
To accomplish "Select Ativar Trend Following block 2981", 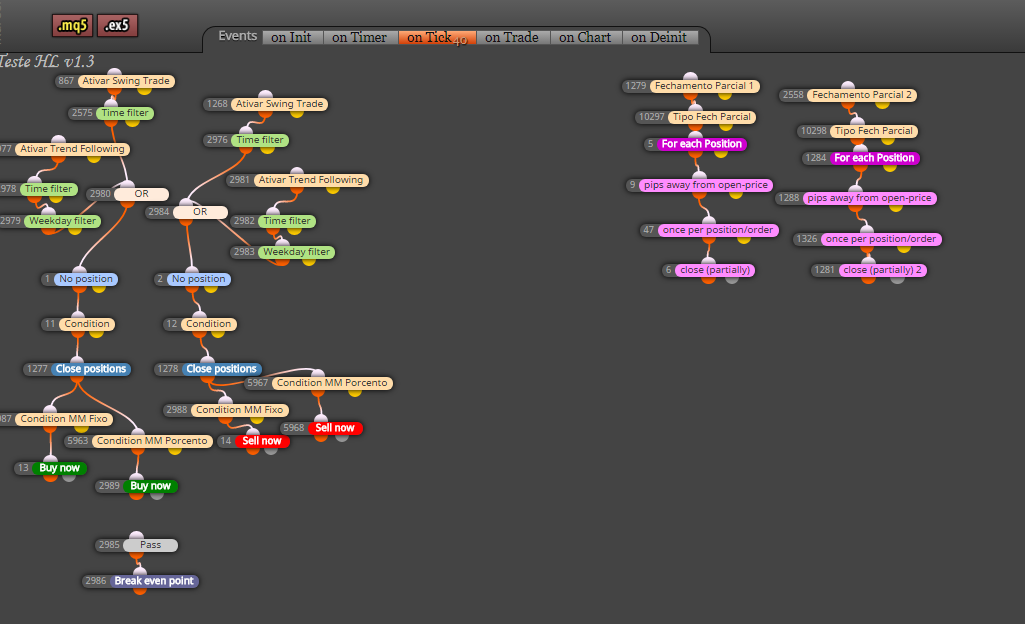I will [311, 180].
